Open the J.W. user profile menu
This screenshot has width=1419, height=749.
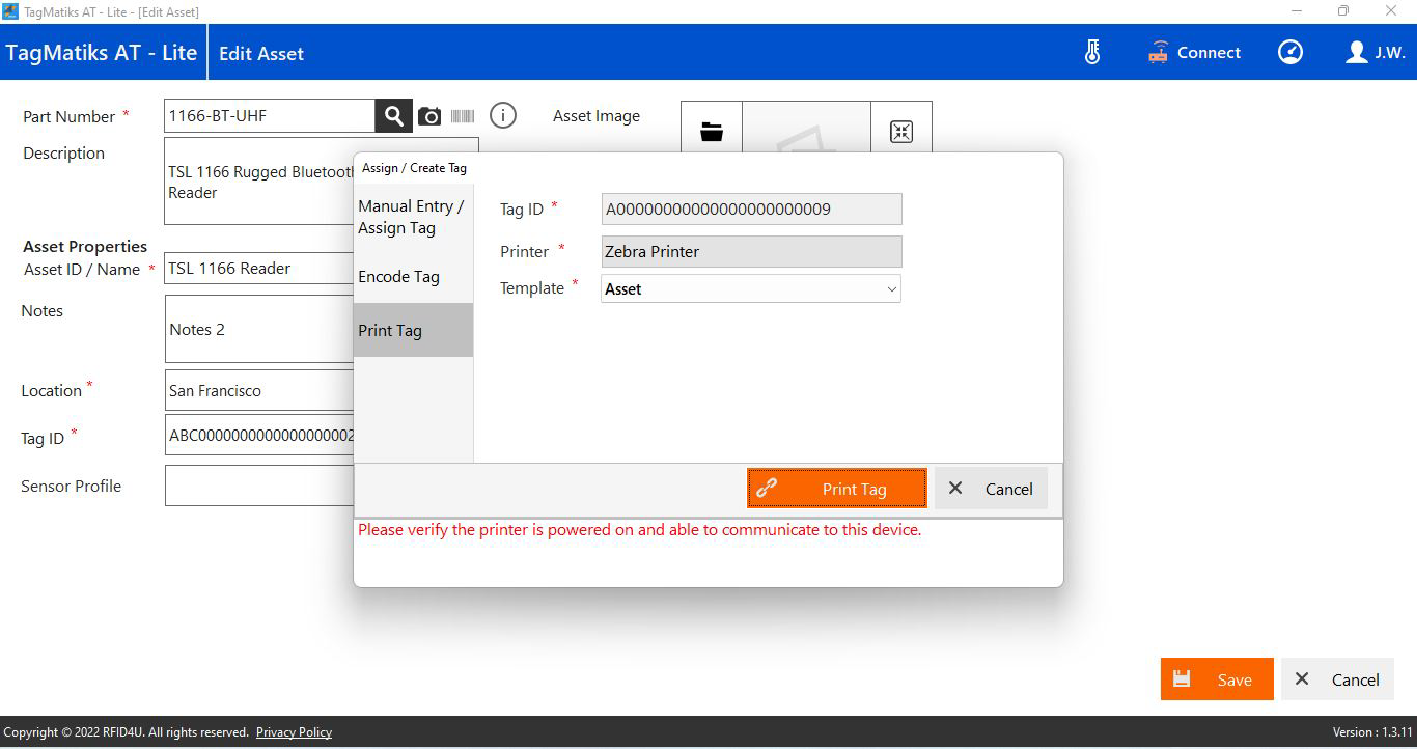click(x=1376, y=53)
